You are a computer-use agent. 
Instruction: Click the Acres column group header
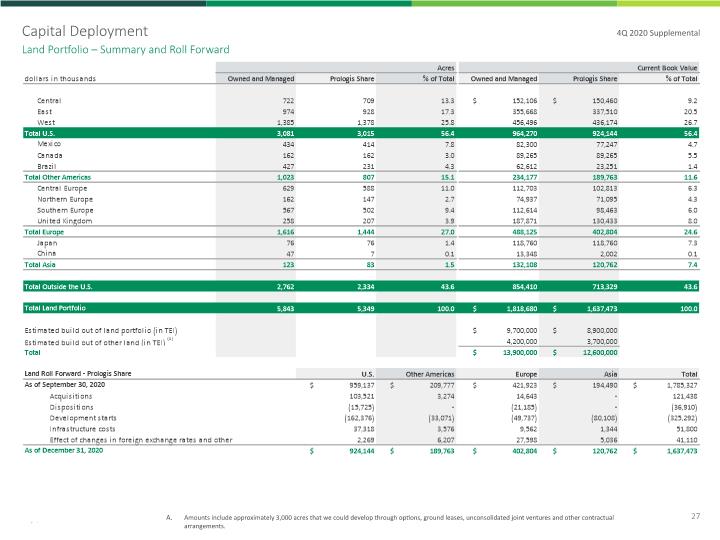click(445, 68)
